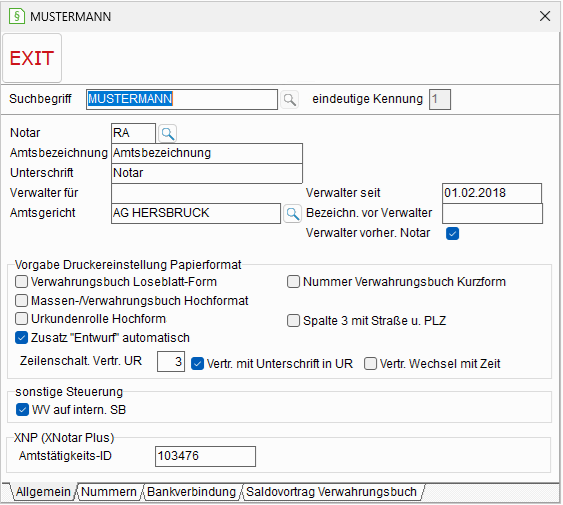Click the Unterschrift field containing Notar
Viewport: 563px width, 505px height.
(207, 173)
